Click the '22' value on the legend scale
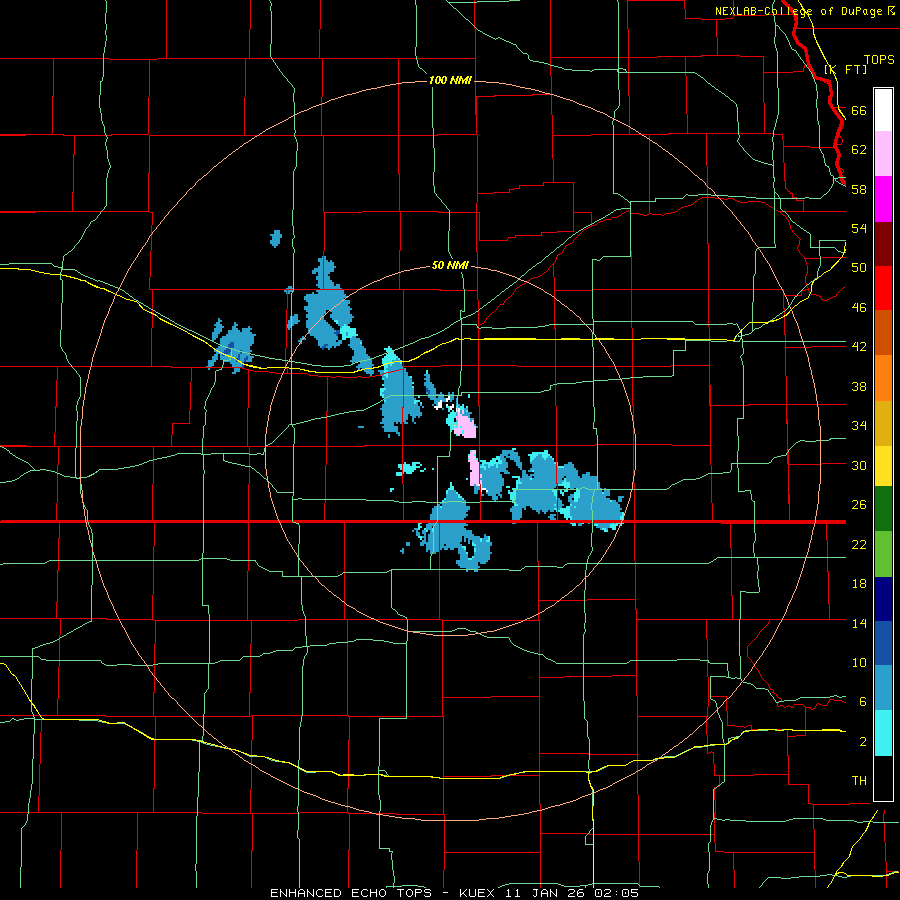The image size is (900, 900). [x=859, y=544]
